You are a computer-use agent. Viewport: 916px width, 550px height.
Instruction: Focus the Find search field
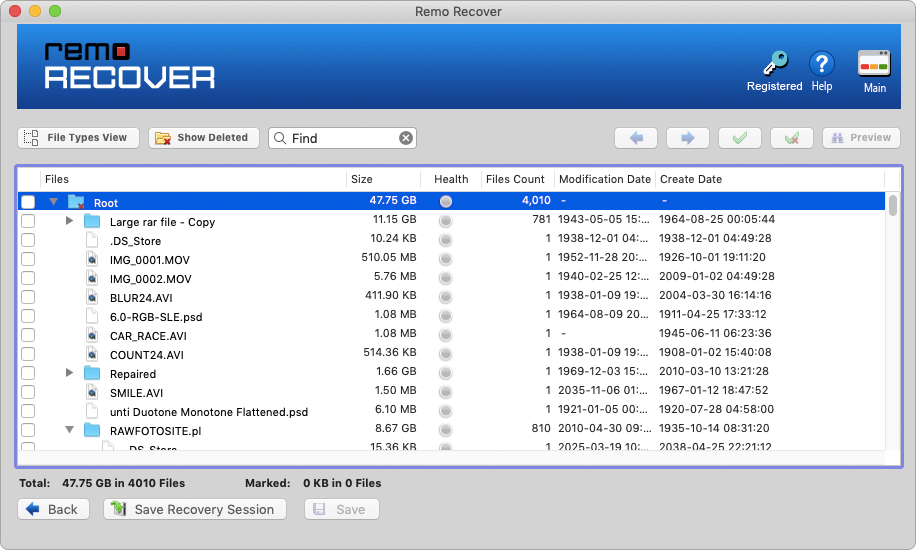(343, 138)
